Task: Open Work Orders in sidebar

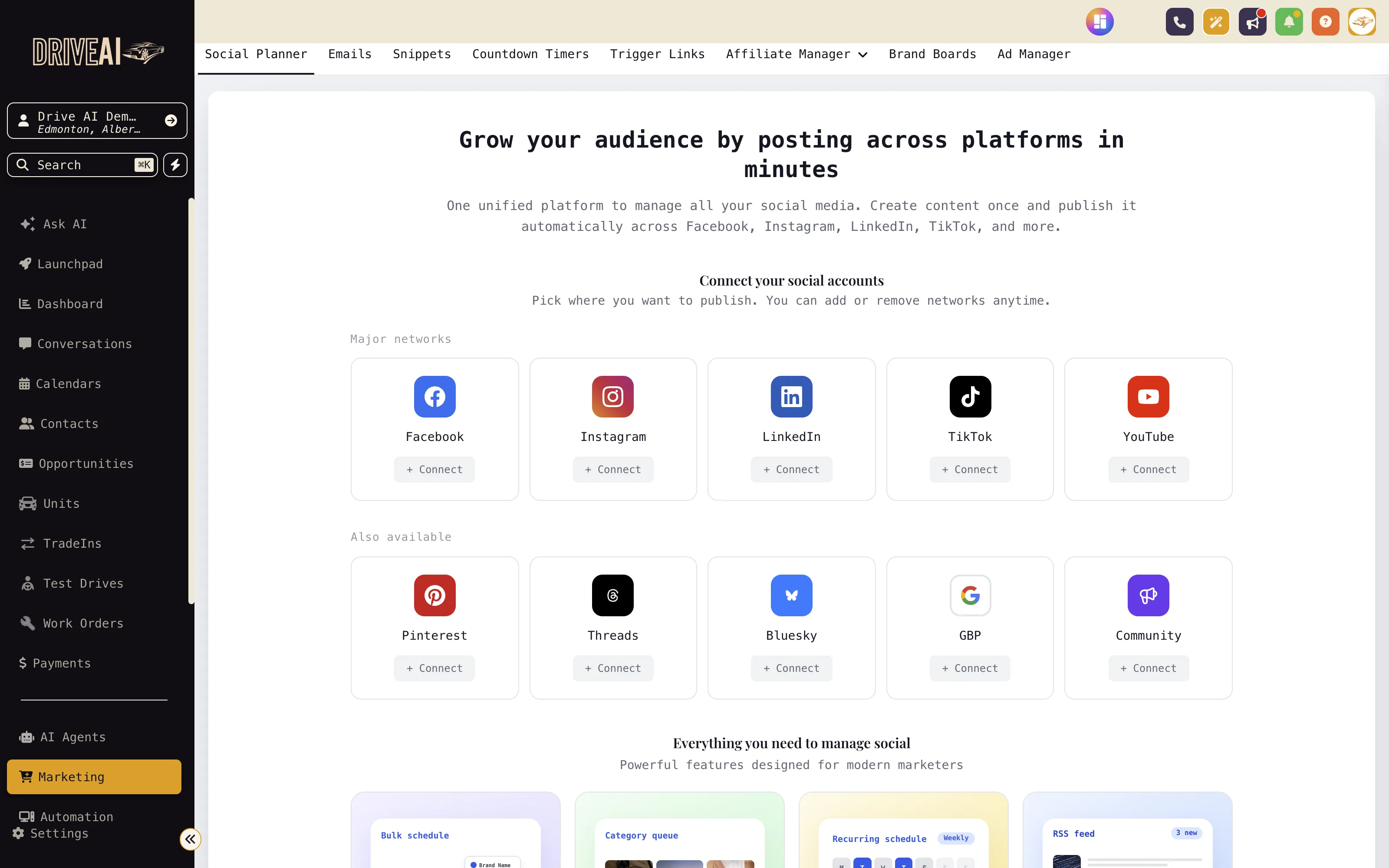Action: pyautogui.click(x=94, y=623)
